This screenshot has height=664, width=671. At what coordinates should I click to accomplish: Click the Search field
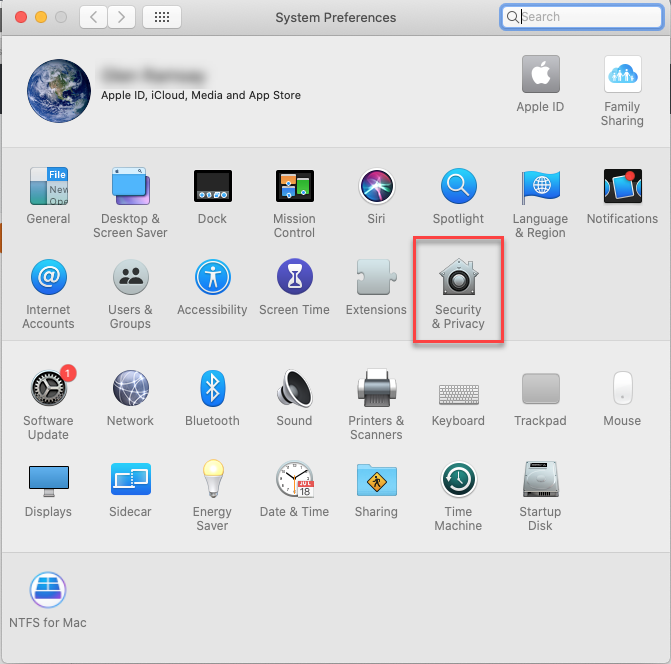[582, 17]
